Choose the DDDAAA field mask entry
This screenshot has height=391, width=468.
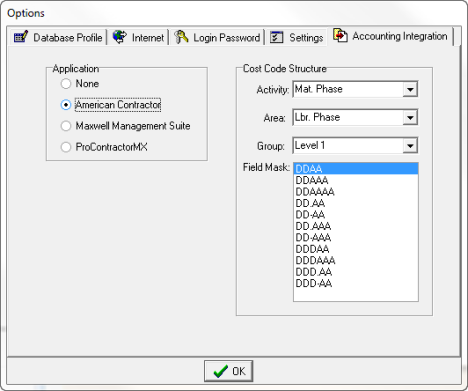point(356,260)
